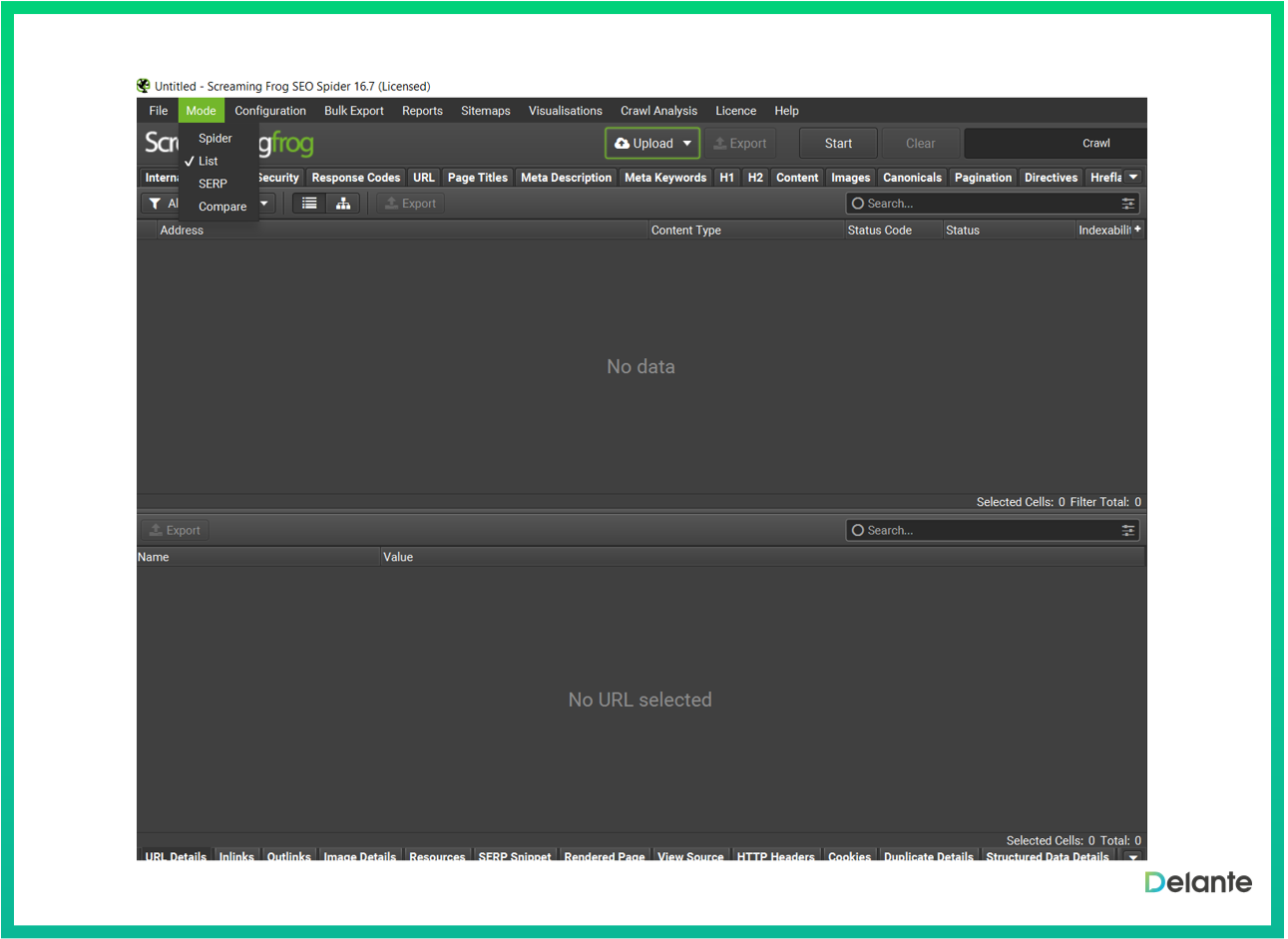1288x939 pixels.
Task: Sort by Status Code column header
Action: click(893, 231)
